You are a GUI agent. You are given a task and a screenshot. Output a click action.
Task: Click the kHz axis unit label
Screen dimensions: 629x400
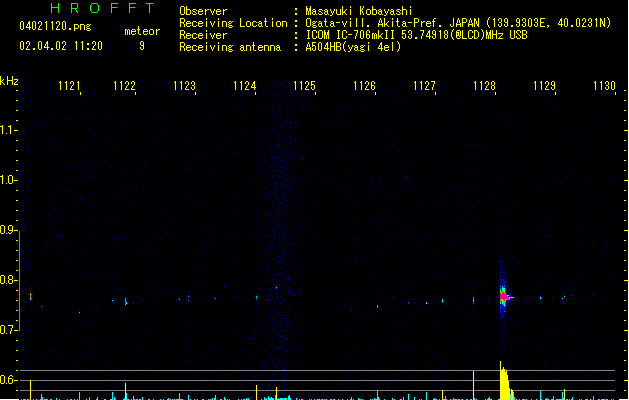coord(9,81)
